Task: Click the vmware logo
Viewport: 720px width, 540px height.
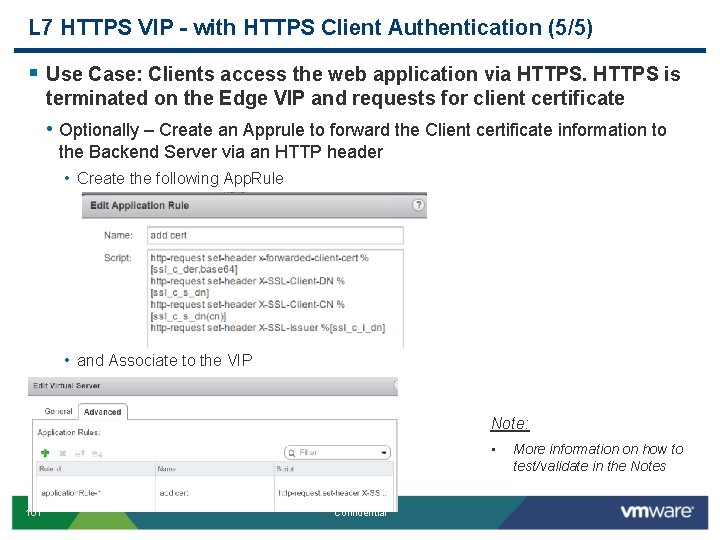Action: pyautogui.click(x=657, y=511)
